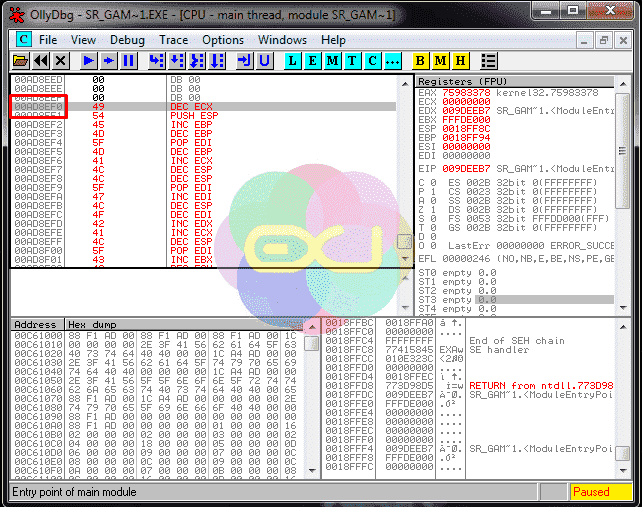Select the POP EDI instruction at 00AD8EF4
The width and height of the screenshot is (642, 507).
(x=191, y=143)
